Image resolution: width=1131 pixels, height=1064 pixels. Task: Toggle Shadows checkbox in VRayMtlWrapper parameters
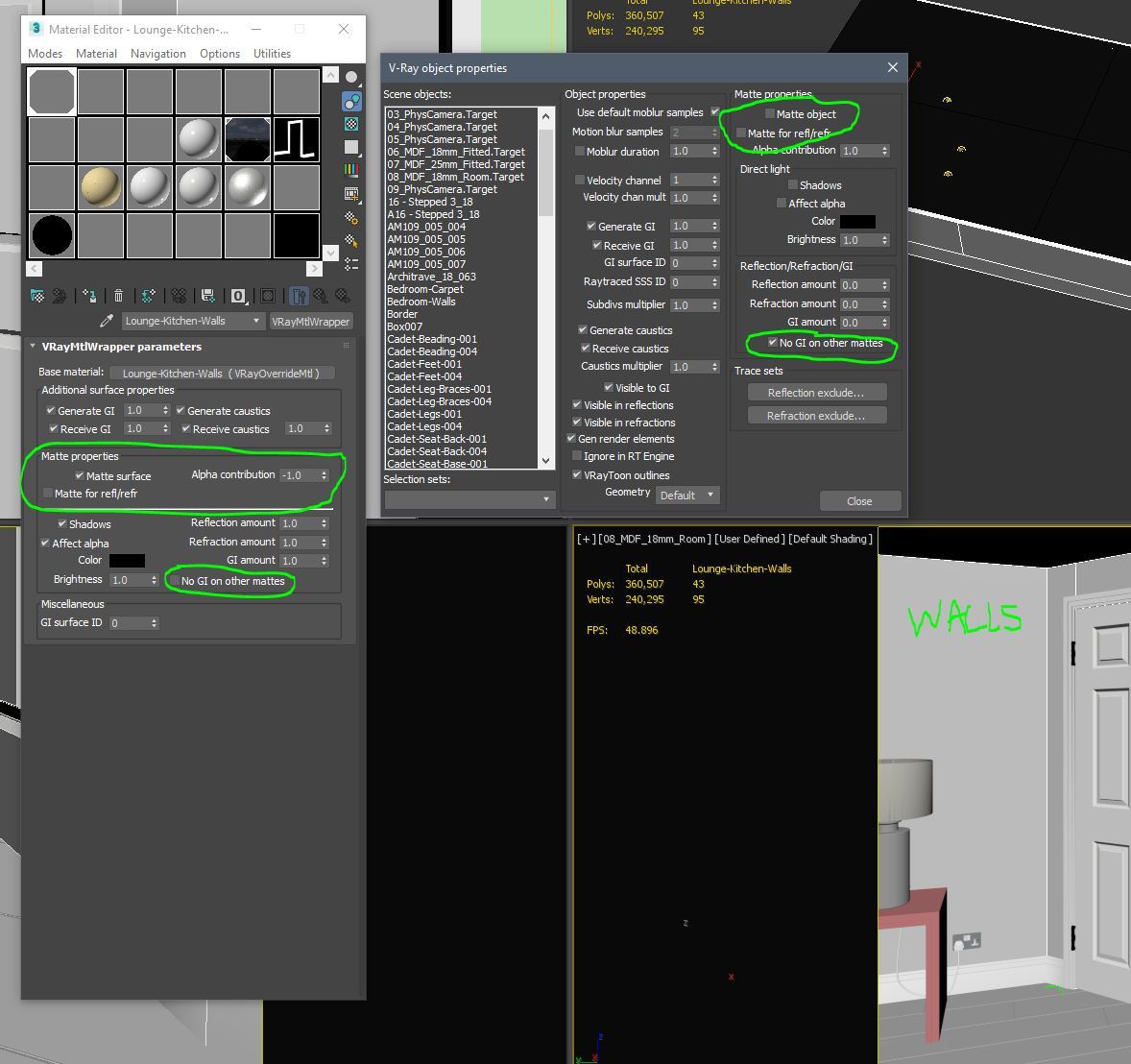(62, 523)
